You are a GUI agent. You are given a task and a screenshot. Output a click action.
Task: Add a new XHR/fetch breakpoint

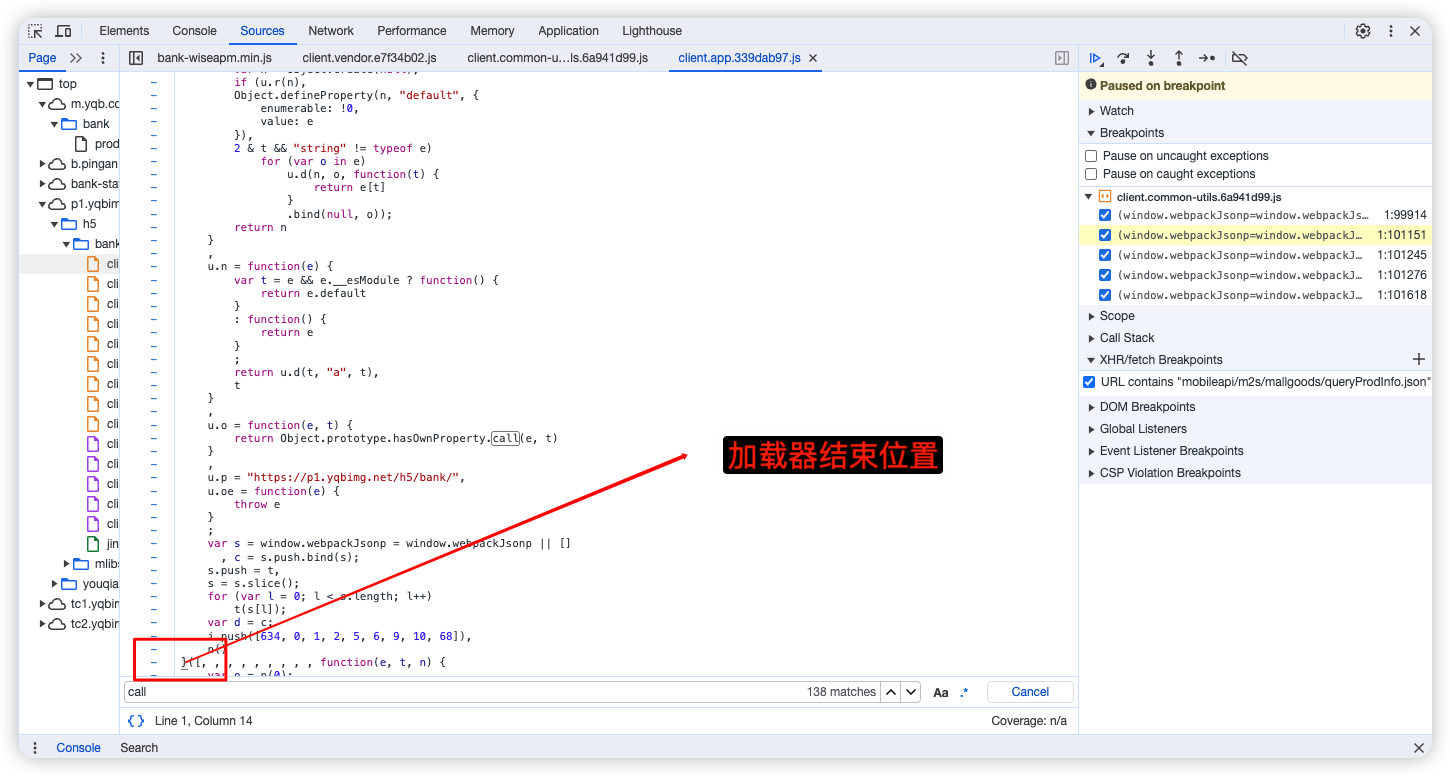[1418, 359]
